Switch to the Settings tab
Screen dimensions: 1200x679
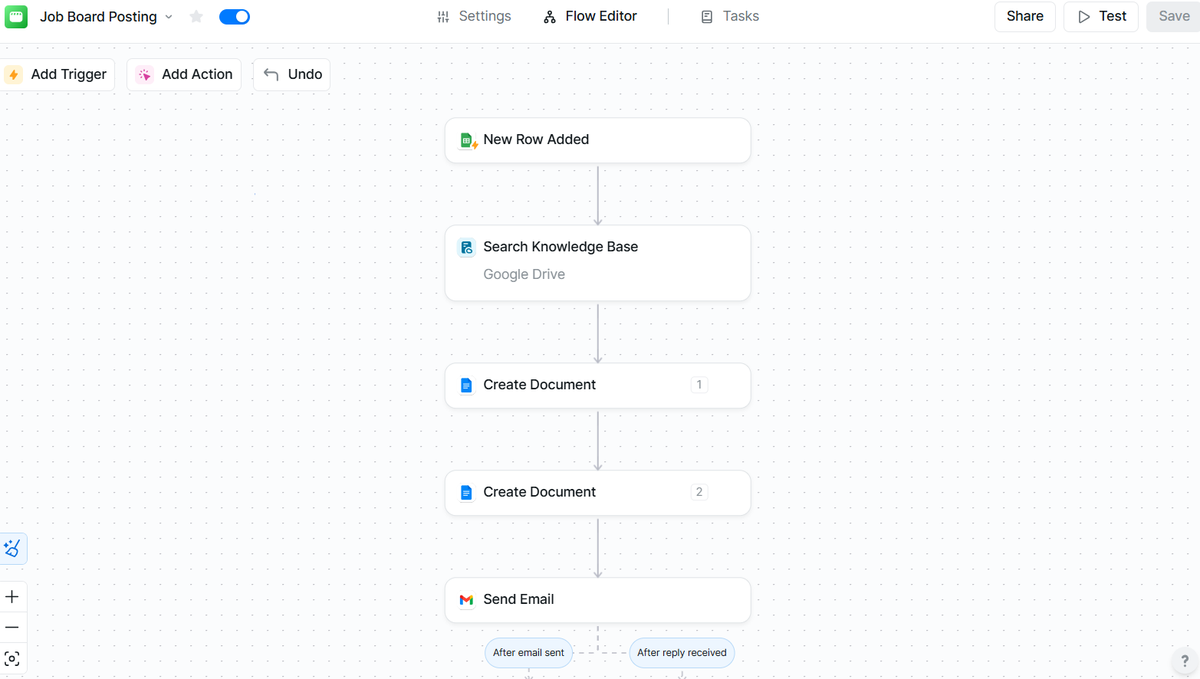pyautogui.click(x=474, y=16)
